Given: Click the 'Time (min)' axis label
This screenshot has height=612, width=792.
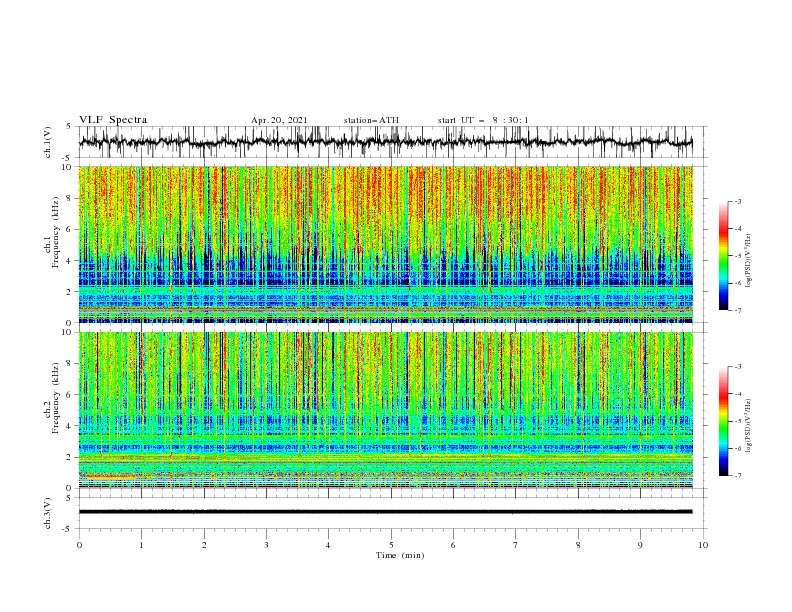Looking at the screenshot, I should click(x=400, y=555).
